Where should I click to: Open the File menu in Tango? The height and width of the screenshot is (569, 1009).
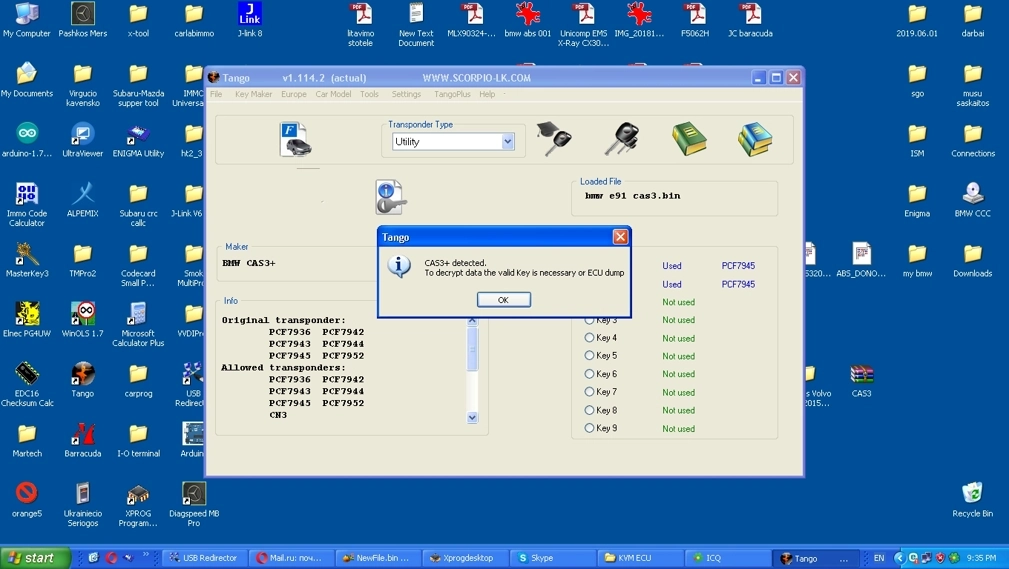216,94
